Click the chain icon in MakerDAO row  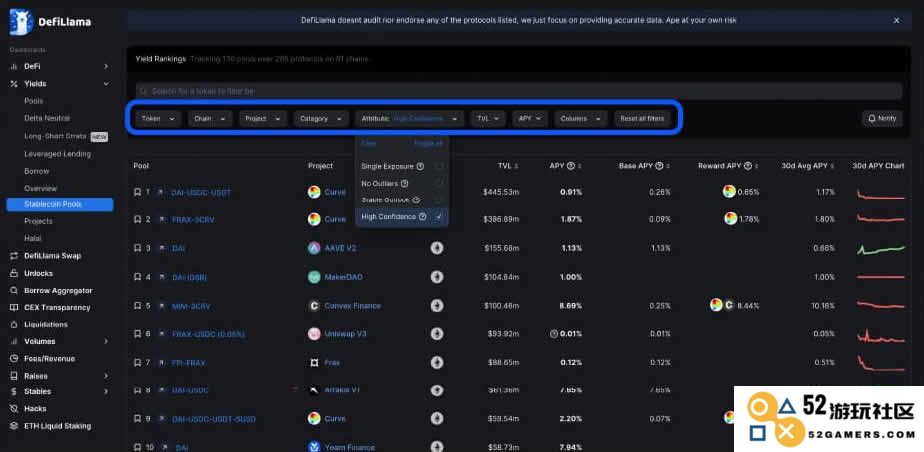(437, 277)
